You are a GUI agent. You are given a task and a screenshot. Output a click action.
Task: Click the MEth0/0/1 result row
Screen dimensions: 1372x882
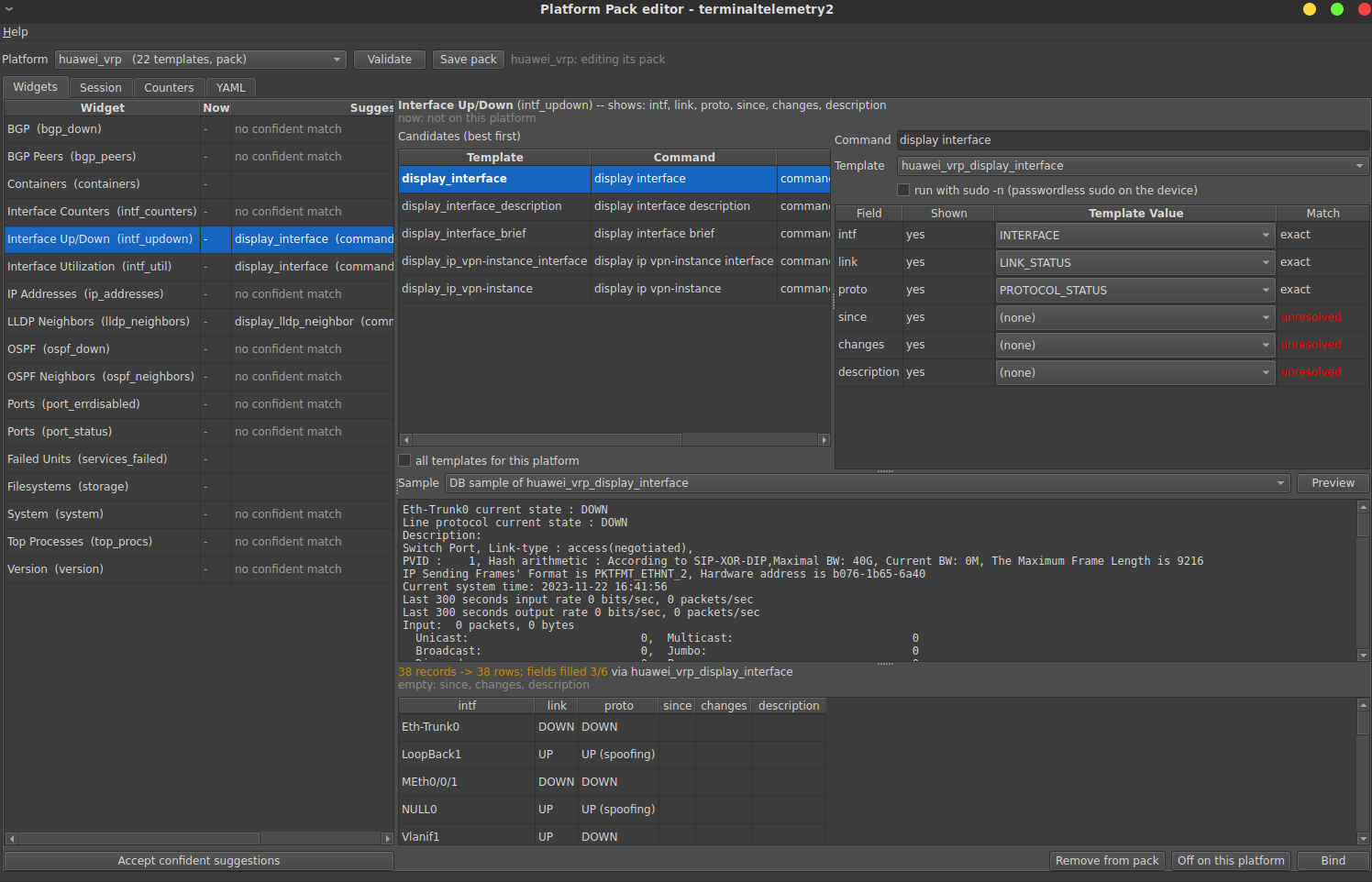(x=613, y=782)
